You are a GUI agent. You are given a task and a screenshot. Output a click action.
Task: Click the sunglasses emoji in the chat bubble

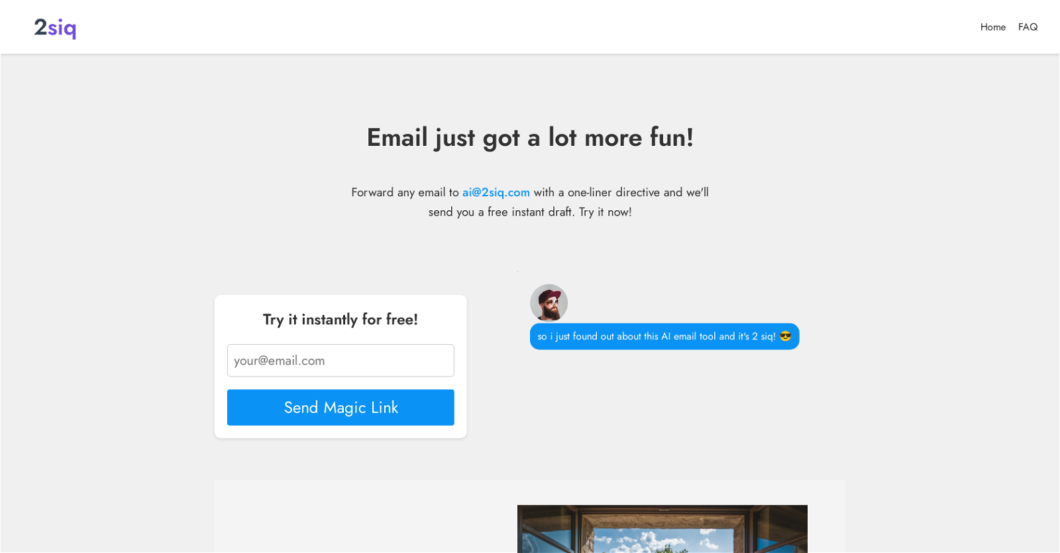click(785, 336)
